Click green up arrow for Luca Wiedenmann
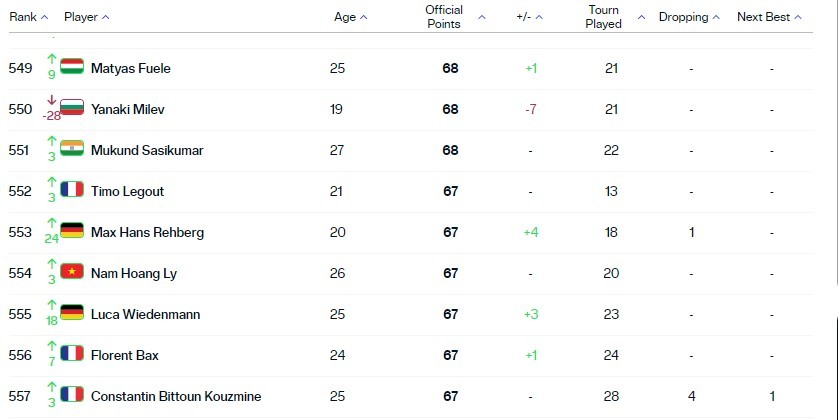Viewport: 838px width, 420px height. coord(52,305)
